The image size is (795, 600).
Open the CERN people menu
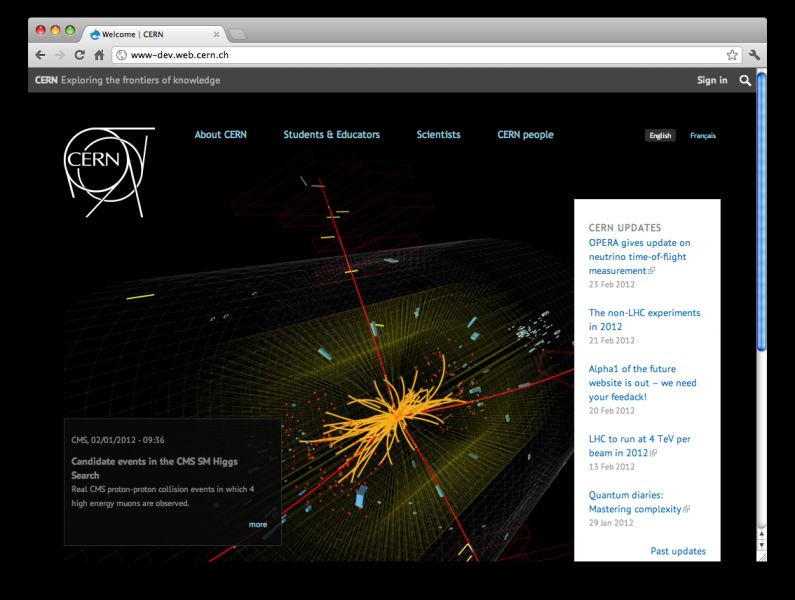(525, 135)
